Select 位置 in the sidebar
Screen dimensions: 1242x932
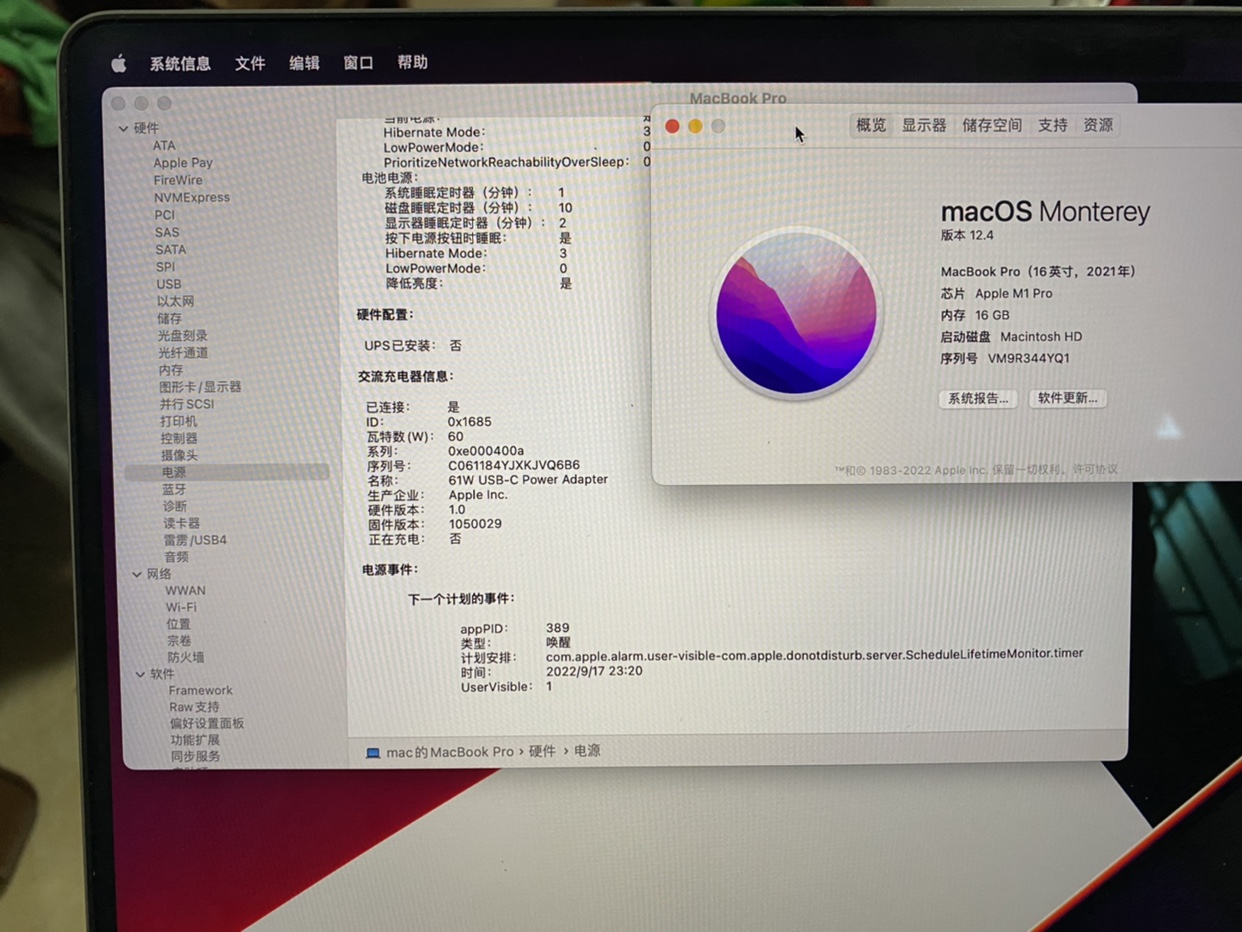178,624
